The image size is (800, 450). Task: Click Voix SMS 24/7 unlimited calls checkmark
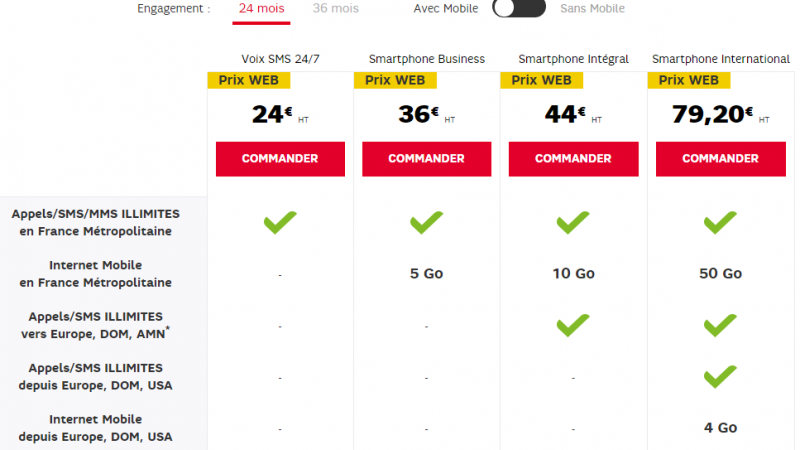coord(280,222)
